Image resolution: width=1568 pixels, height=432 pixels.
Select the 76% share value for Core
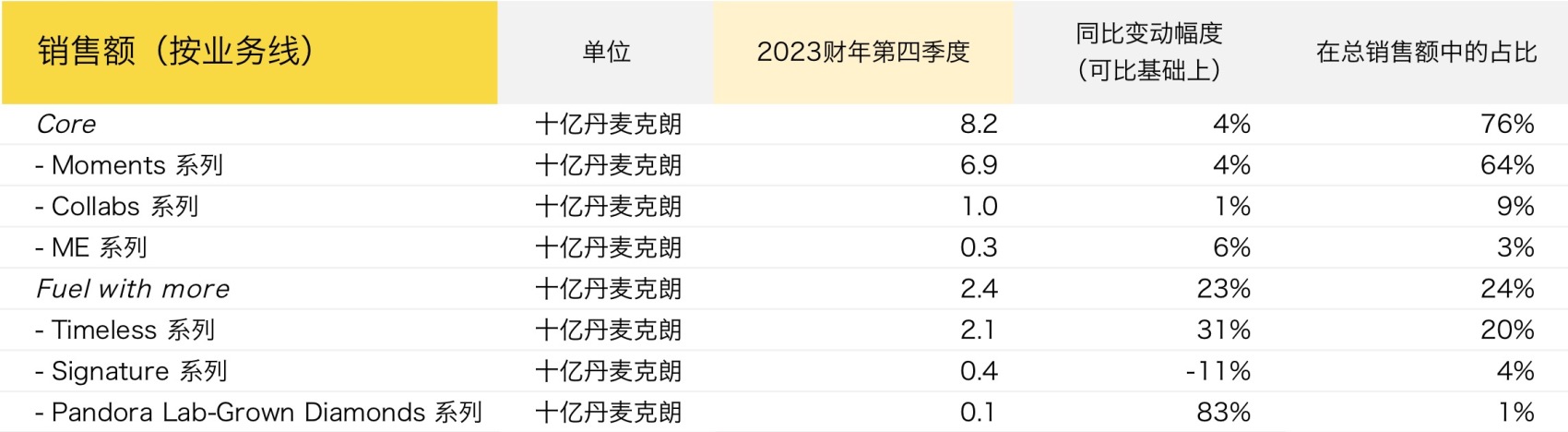[1507, 124]
